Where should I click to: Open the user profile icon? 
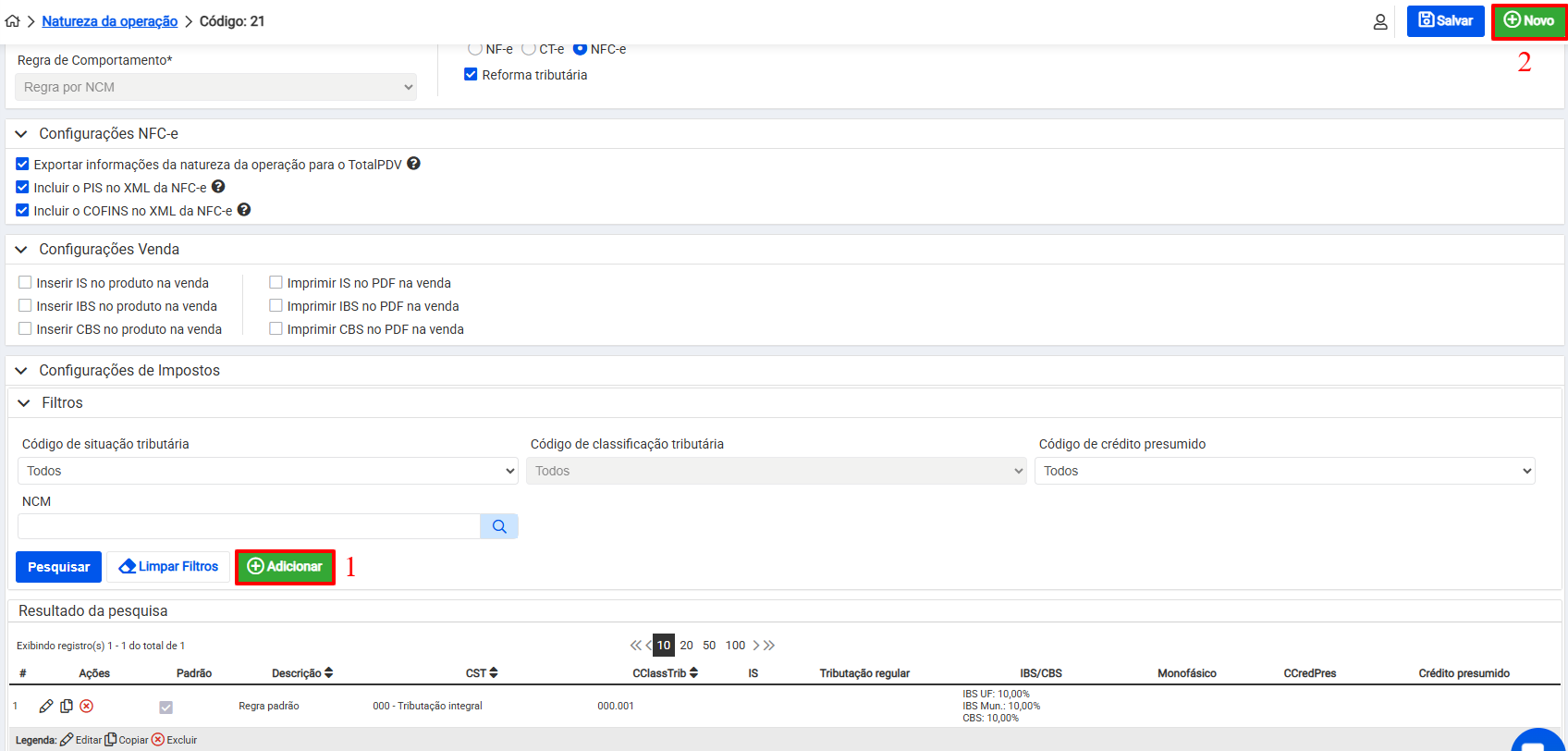pos(1379,21)
